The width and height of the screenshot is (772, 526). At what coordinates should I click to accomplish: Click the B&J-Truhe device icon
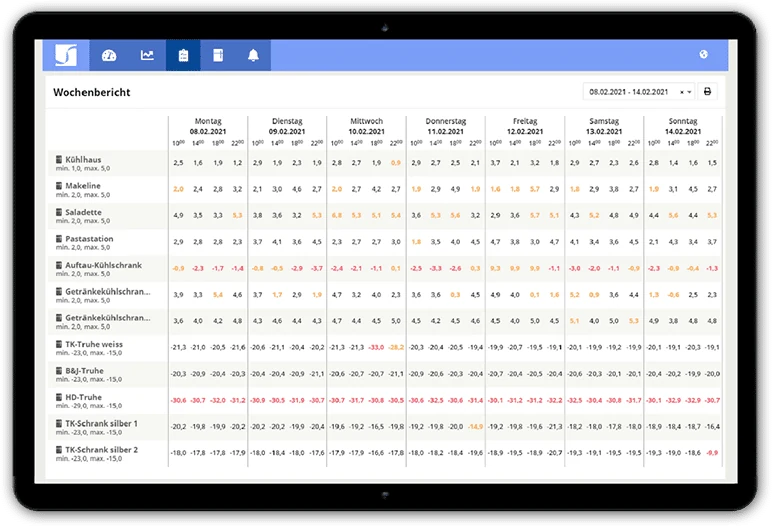pyautogui.click(x=59, y=370)
